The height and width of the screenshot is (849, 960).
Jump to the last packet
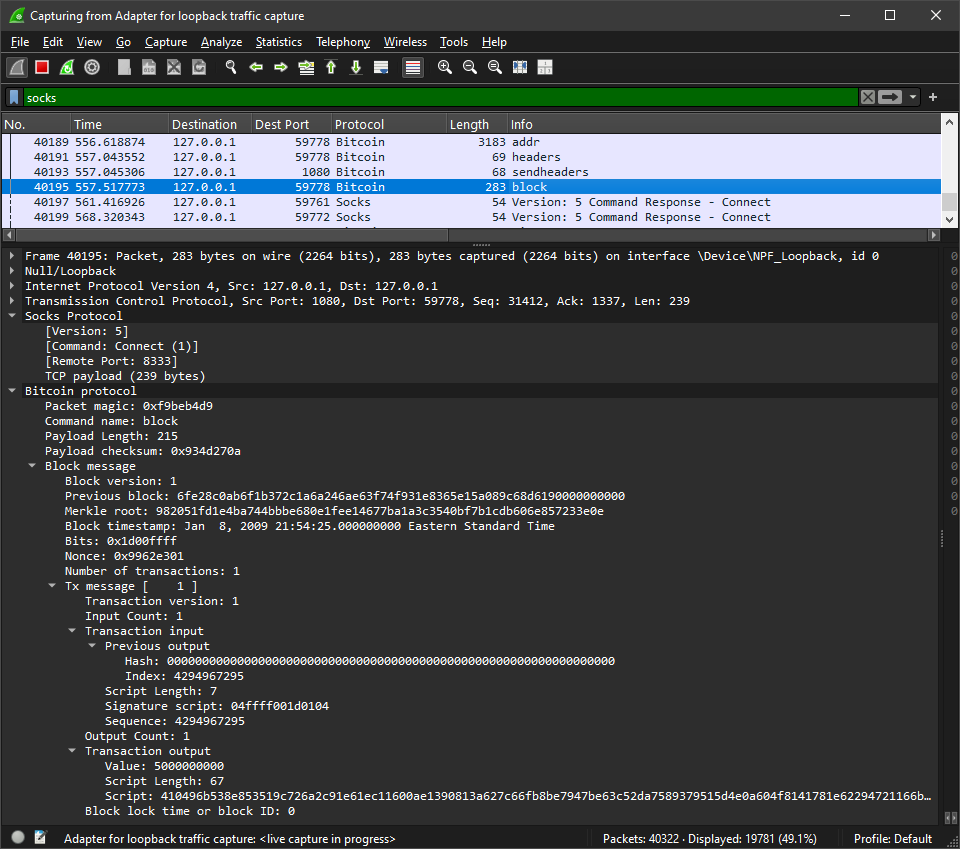[x=356, y=67]
